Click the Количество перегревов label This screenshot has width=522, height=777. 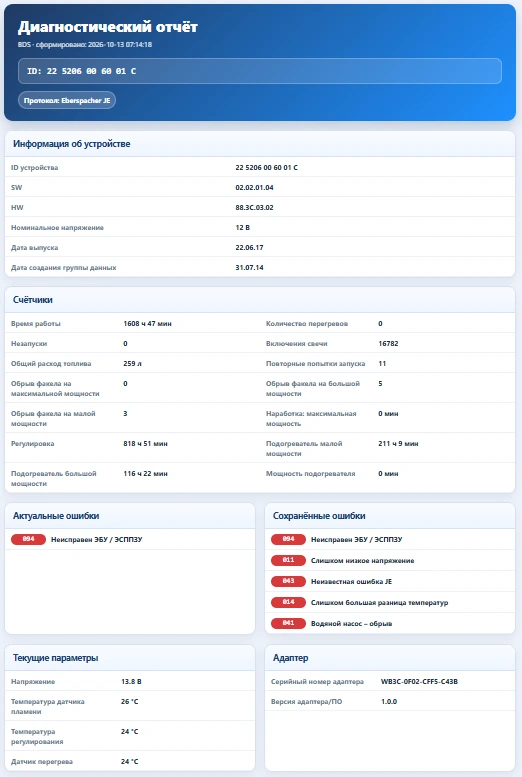pos(307,324)
